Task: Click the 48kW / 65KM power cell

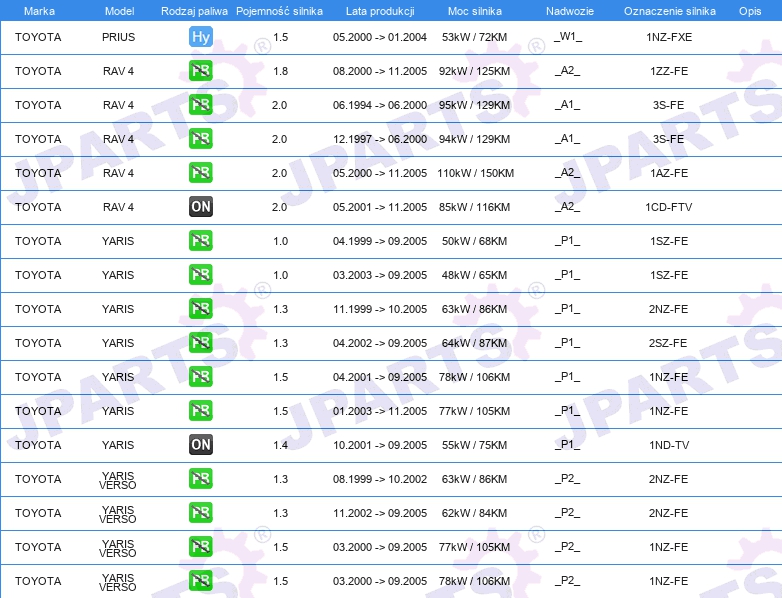Action: 474,275
